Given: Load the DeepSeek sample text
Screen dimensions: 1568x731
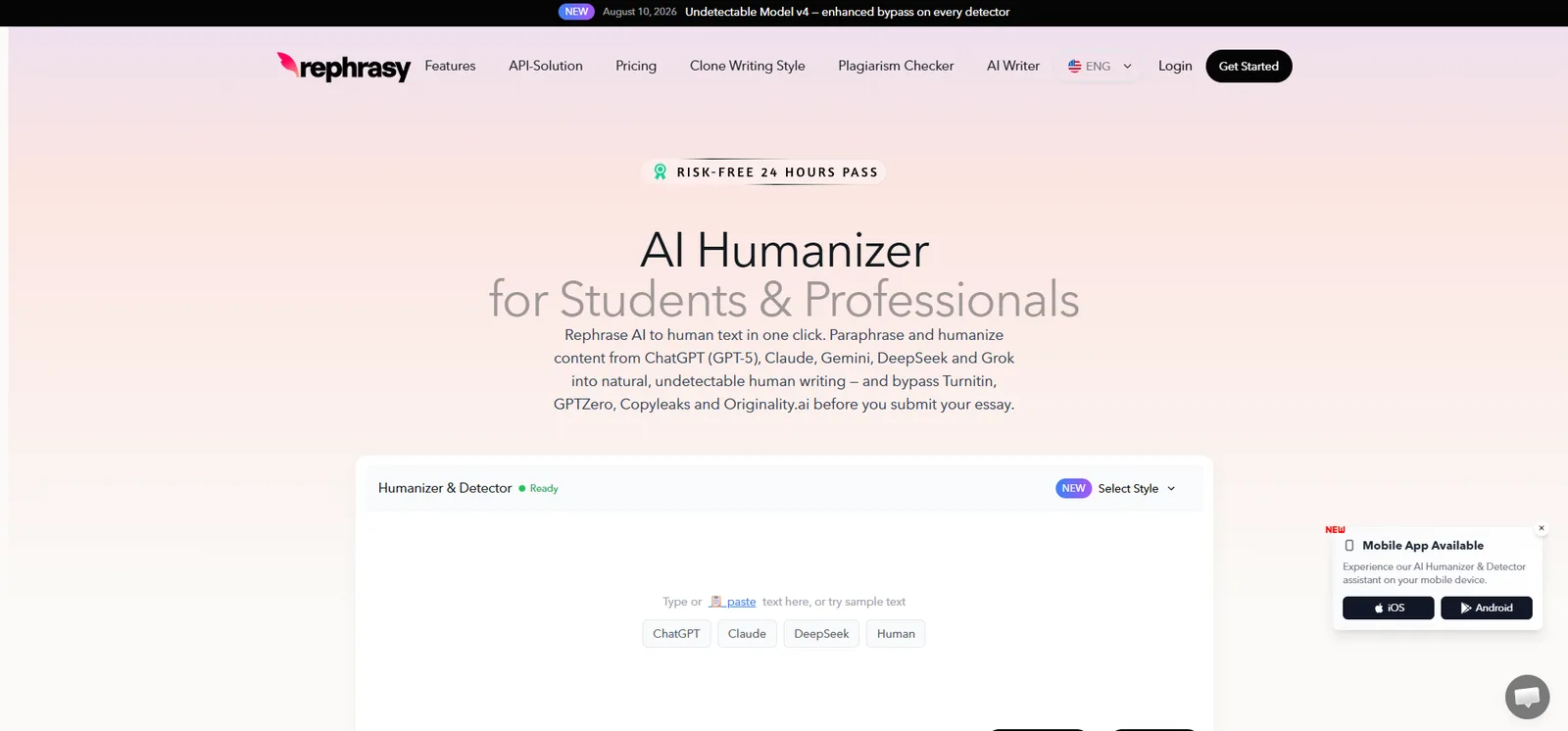Looking at the screenshot, I should point(821,634).
